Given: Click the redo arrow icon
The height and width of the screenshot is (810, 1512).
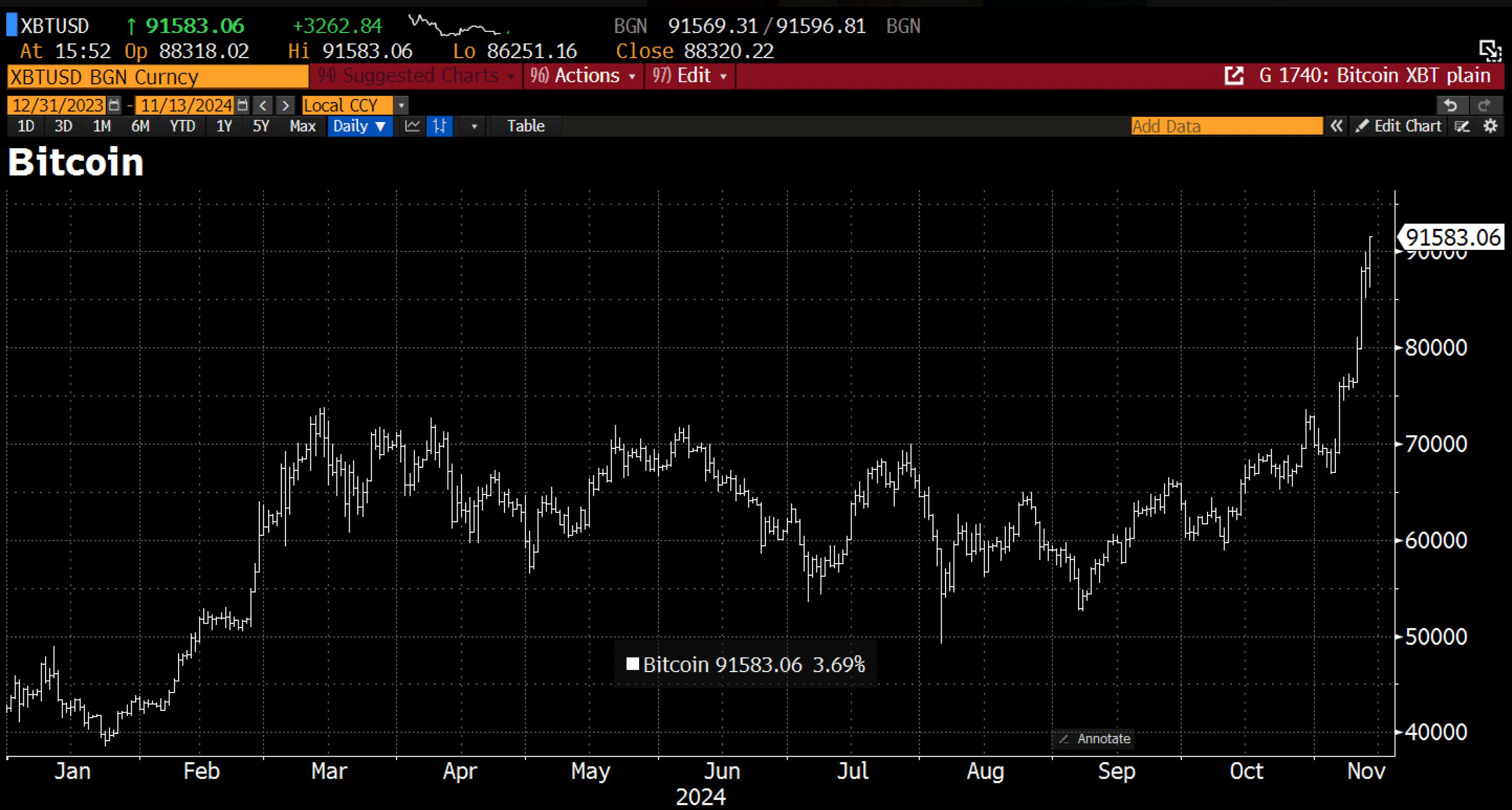Looking at the screenshot, I should pos(1485,105).
